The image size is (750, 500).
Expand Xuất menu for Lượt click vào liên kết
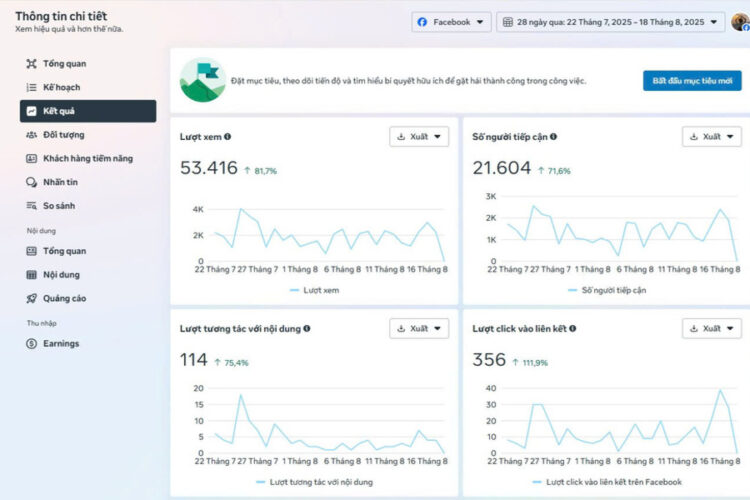click(711, 328)
